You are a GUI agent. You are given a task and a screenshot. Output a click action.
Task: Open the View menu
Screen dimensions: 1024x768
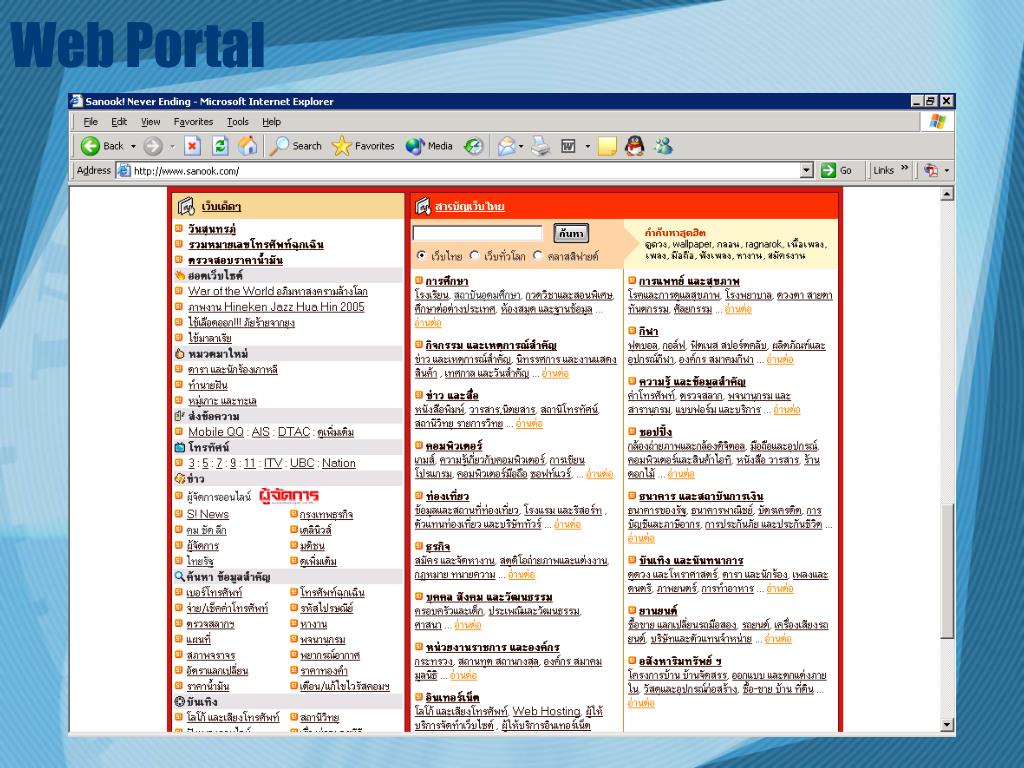pyautogui.click(x=150, y=121)
